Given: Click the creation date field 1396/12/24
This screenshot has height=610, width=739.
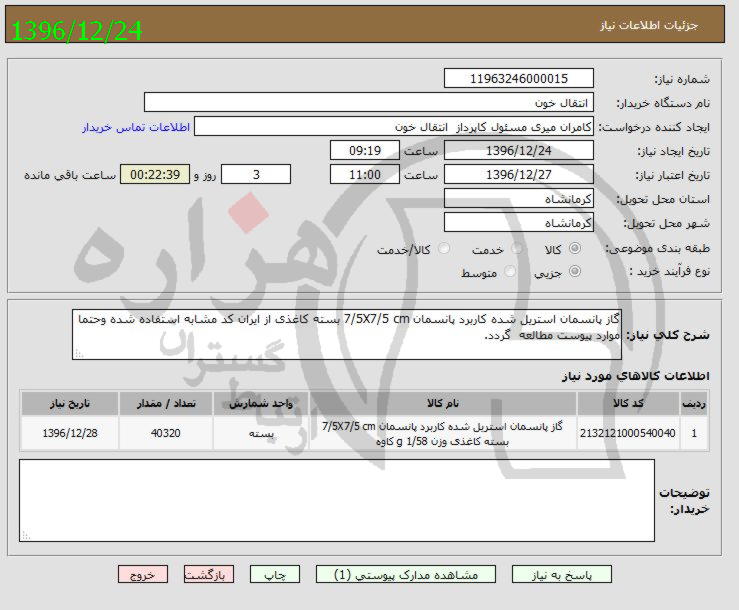Looking at the screenshot, I should pos(518,150).
